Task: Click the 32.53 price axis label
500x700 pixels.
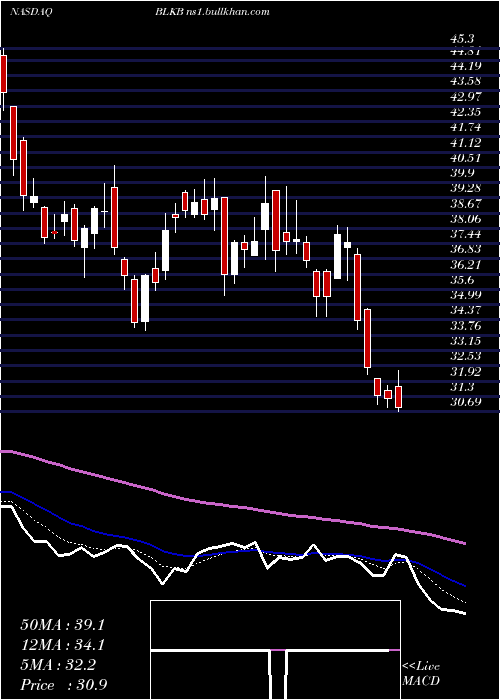Action: click(x=466, y=356)
